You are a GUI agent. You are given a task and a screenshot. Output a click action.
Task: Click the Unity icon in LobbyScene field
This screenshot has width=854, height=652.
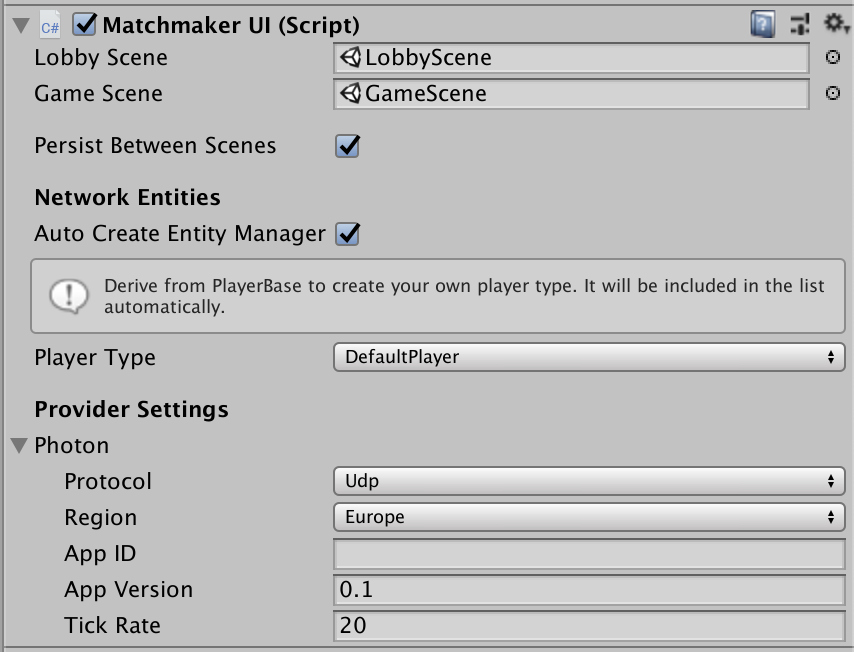click(351, 57)
